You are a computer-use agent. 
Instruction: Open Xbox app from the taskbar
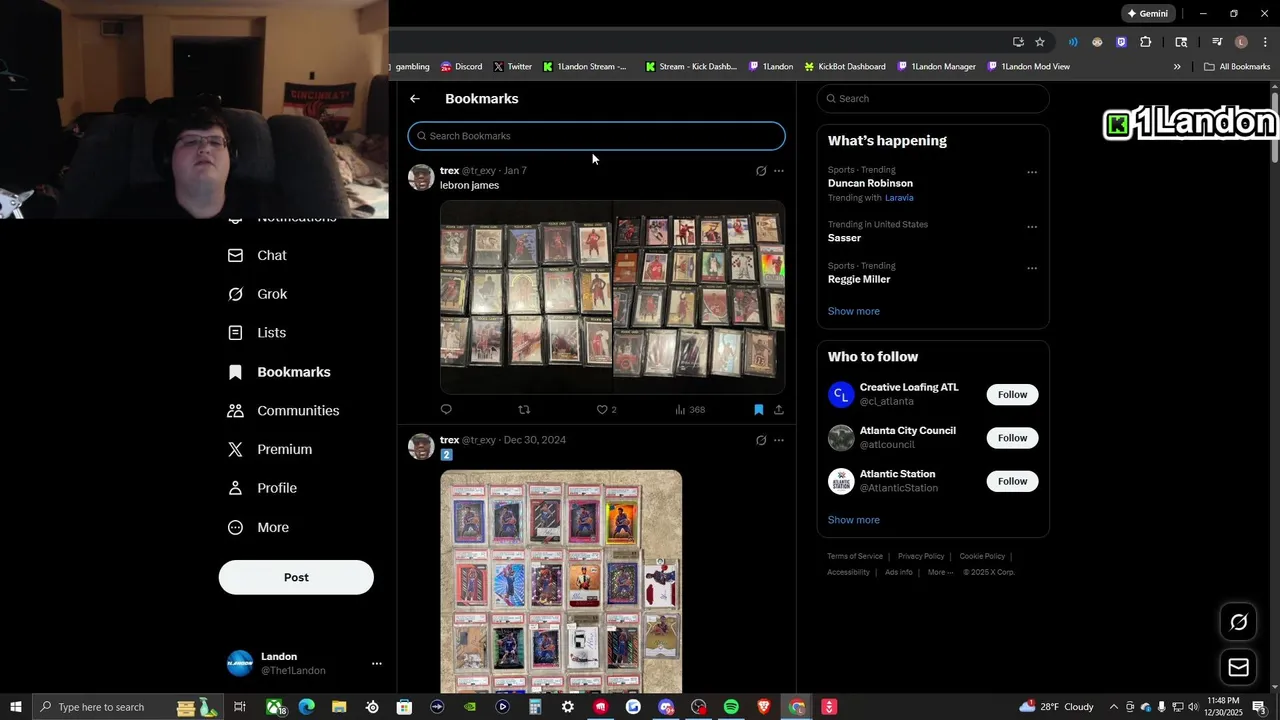coord(275,707)
